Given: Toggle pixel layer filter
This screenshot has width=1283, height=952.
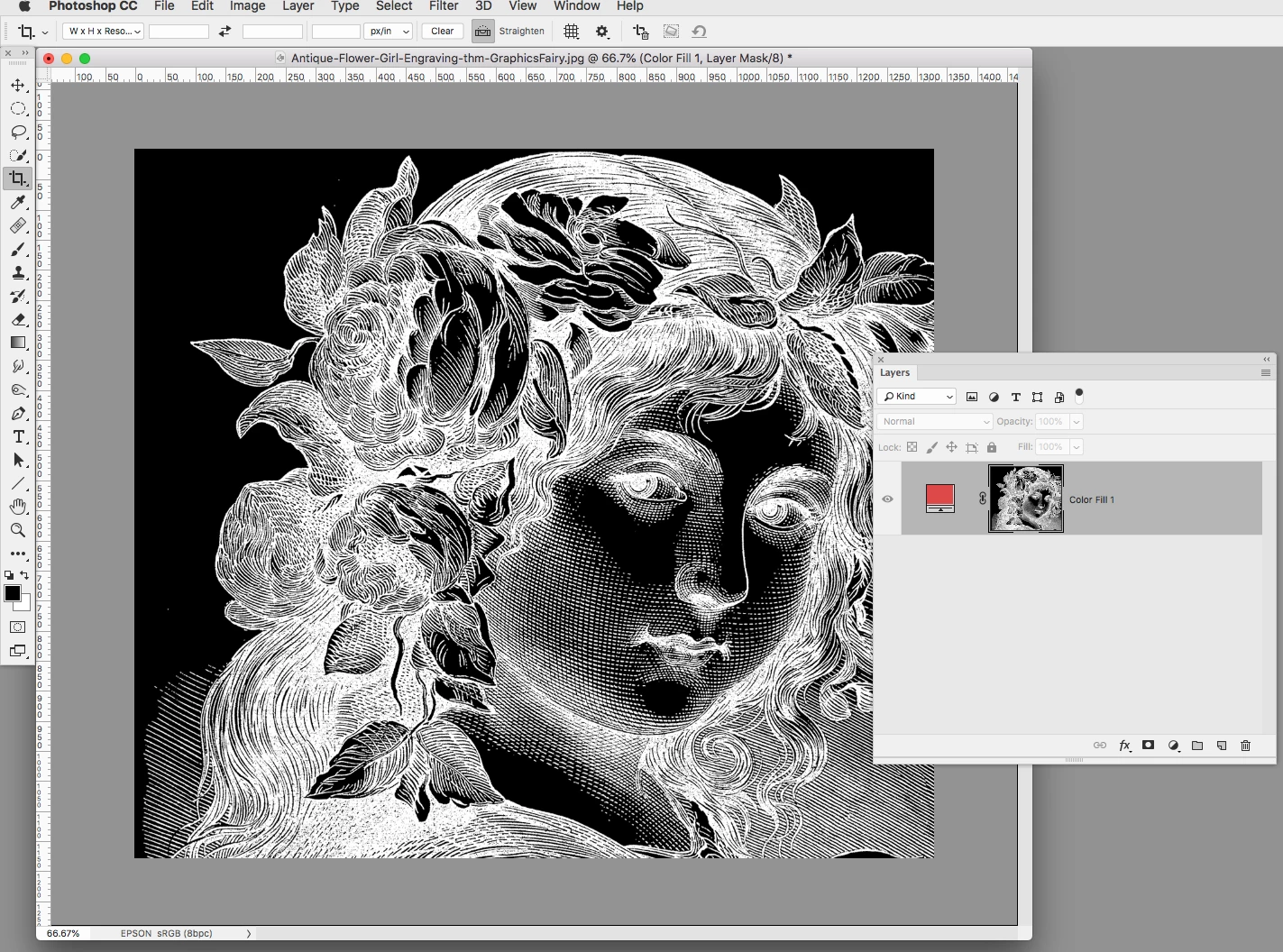Looking at the screenshot, I should coord(972,397).
